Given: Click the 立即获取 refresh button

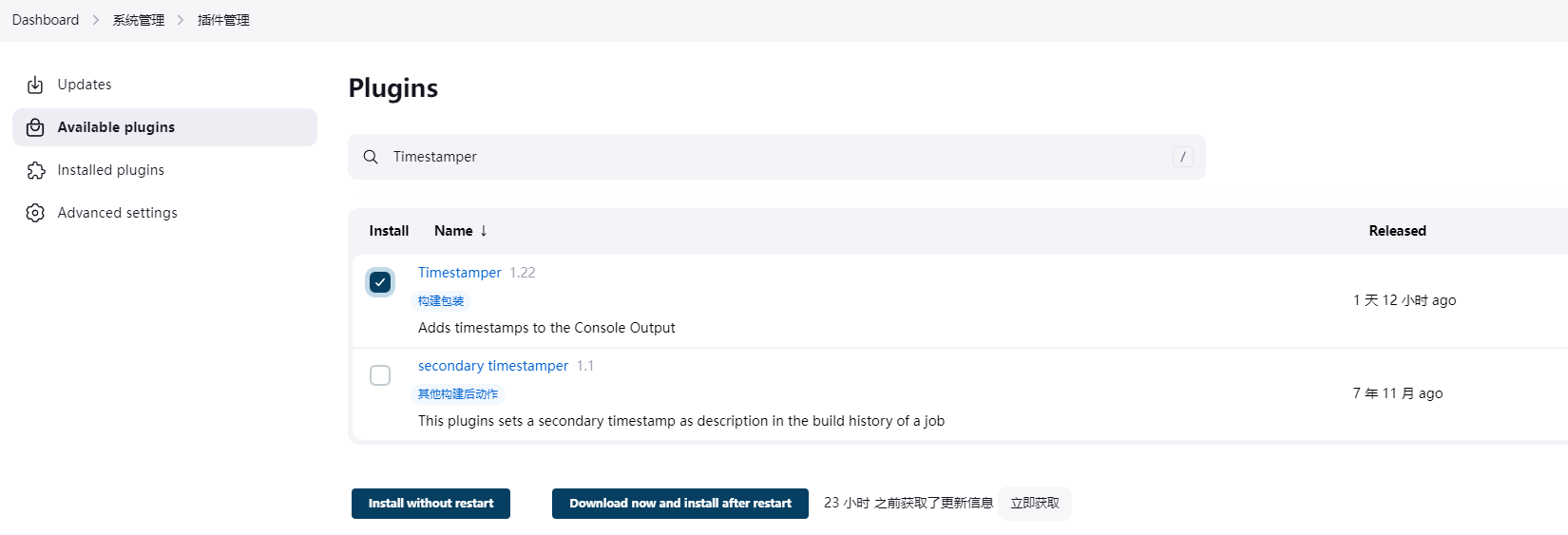Looking at the screenshot, I should (1035, 504).
